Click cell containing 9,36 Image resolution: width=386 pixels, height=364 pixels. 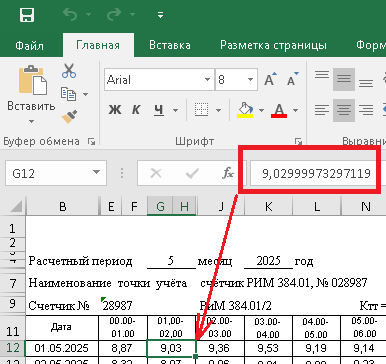(x=220, y=348)
